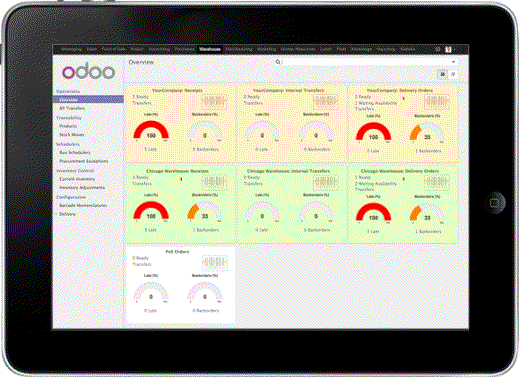
Task: Click Backorders gauge on Chicago Warehouse Receipts
Action: [x=205, y=211]
